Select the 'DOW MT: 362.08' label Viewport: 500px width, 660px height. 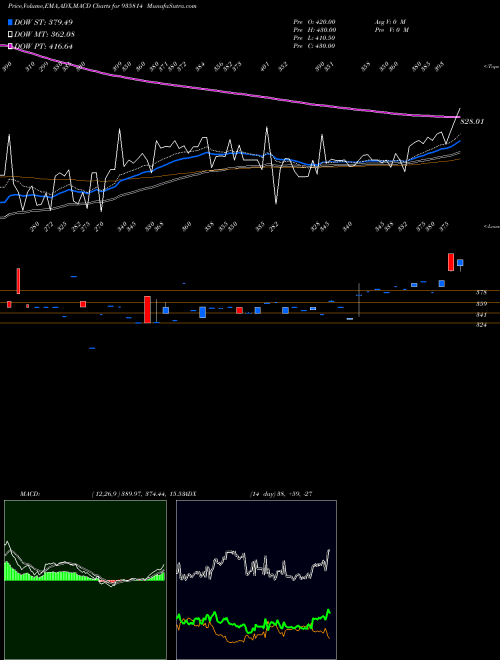[45, 34]
